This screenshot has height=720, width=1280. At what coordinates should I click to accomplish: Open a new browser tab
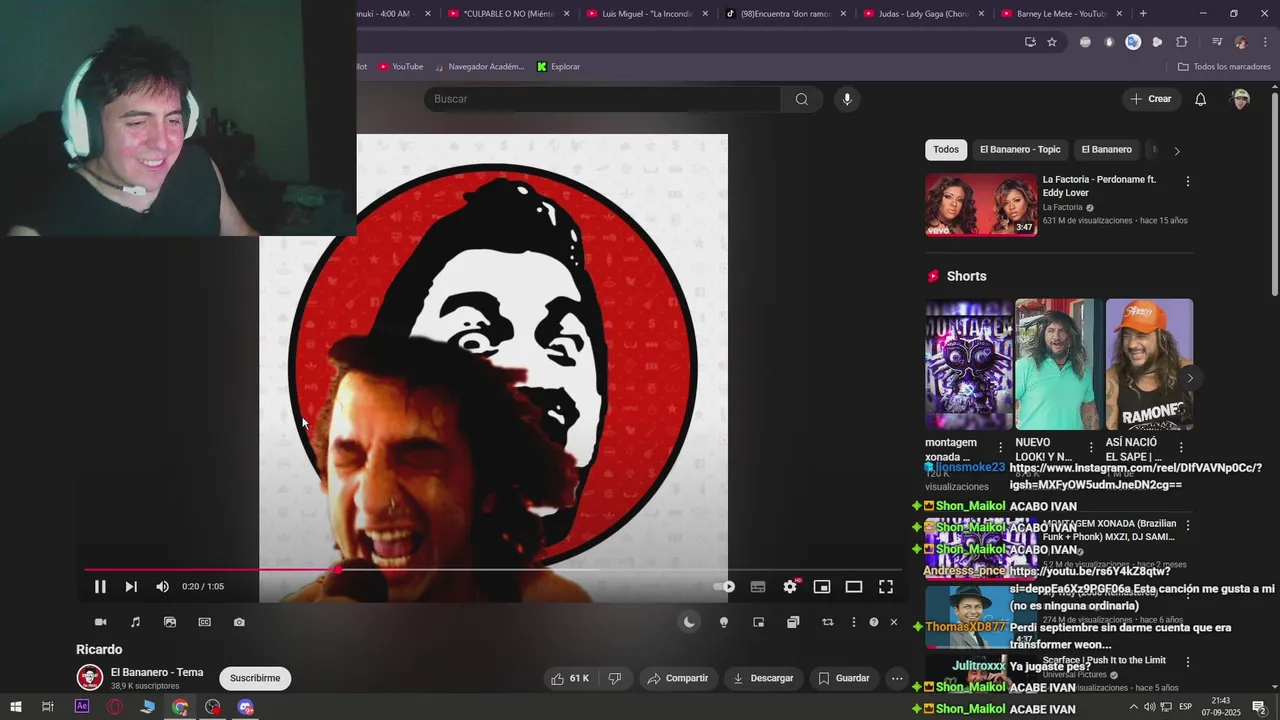[x=1143, y=14]
